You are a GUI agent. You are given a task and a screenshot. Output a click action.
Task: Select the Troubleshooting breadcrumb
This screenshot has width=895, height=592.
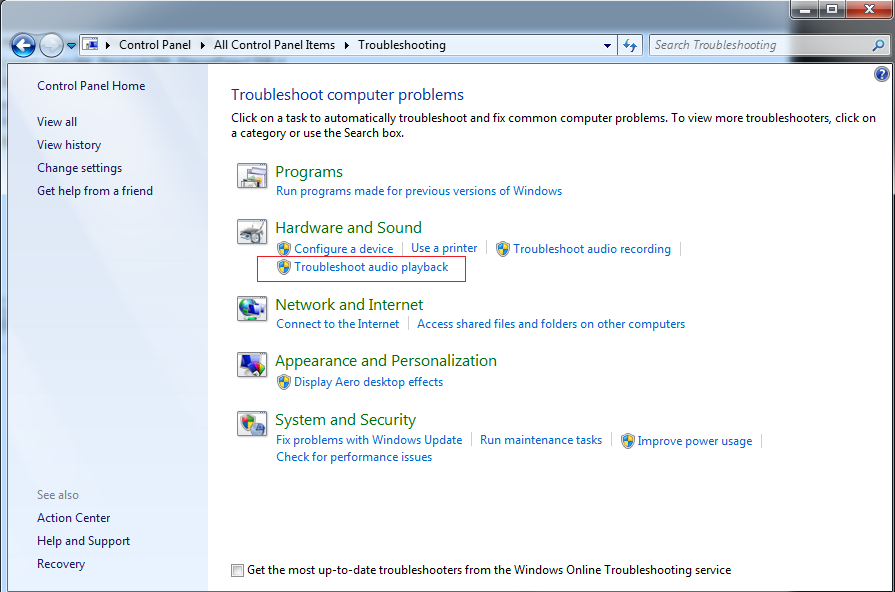click(x=402, y=45)
